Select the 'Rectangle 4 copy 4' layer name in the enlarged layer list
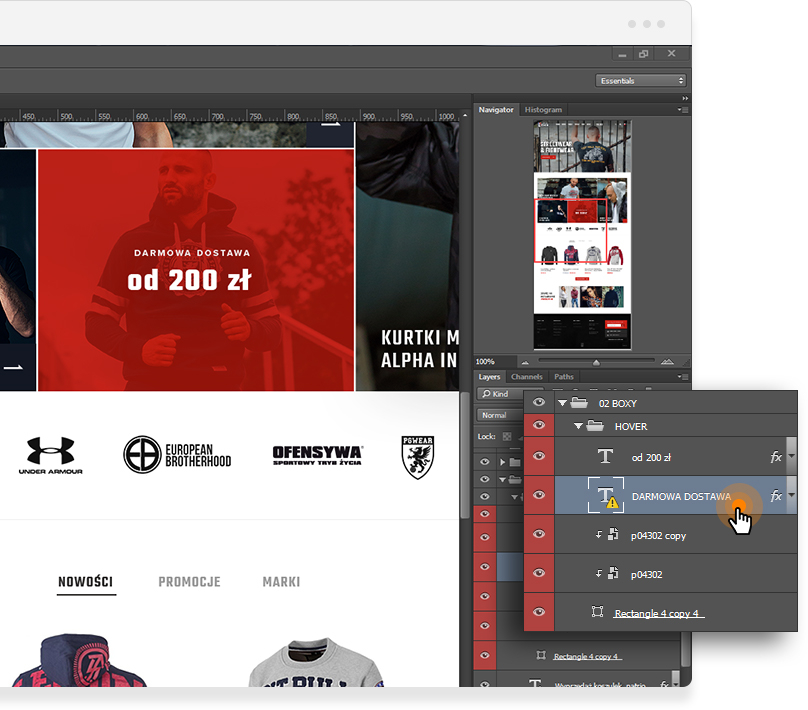This screenshot has height=710, width=808. coord(656,613)
